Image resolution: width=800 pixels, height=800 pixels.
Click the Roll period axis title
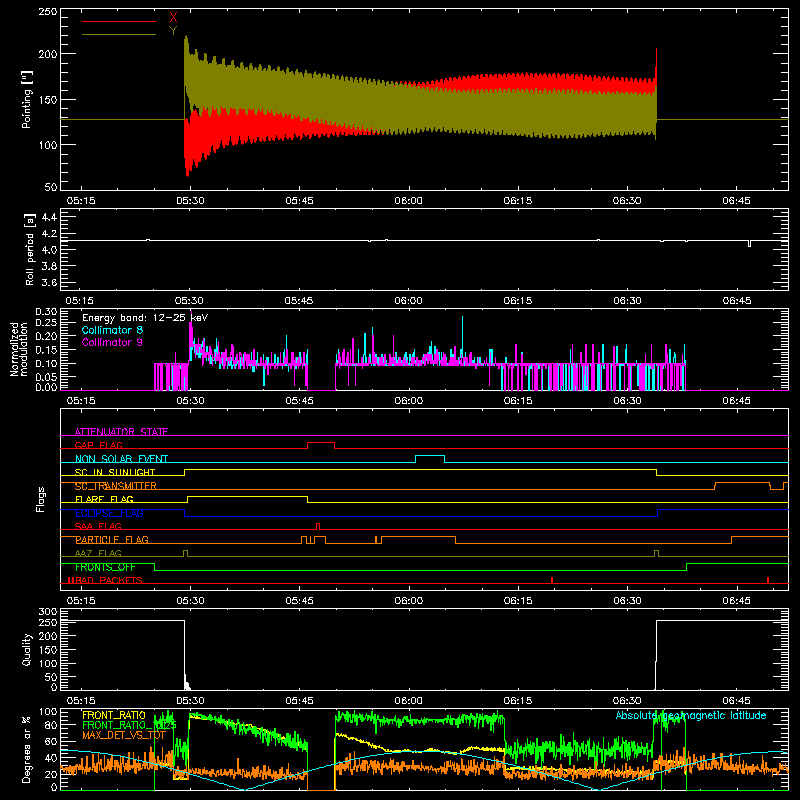(x=29, y=249)
